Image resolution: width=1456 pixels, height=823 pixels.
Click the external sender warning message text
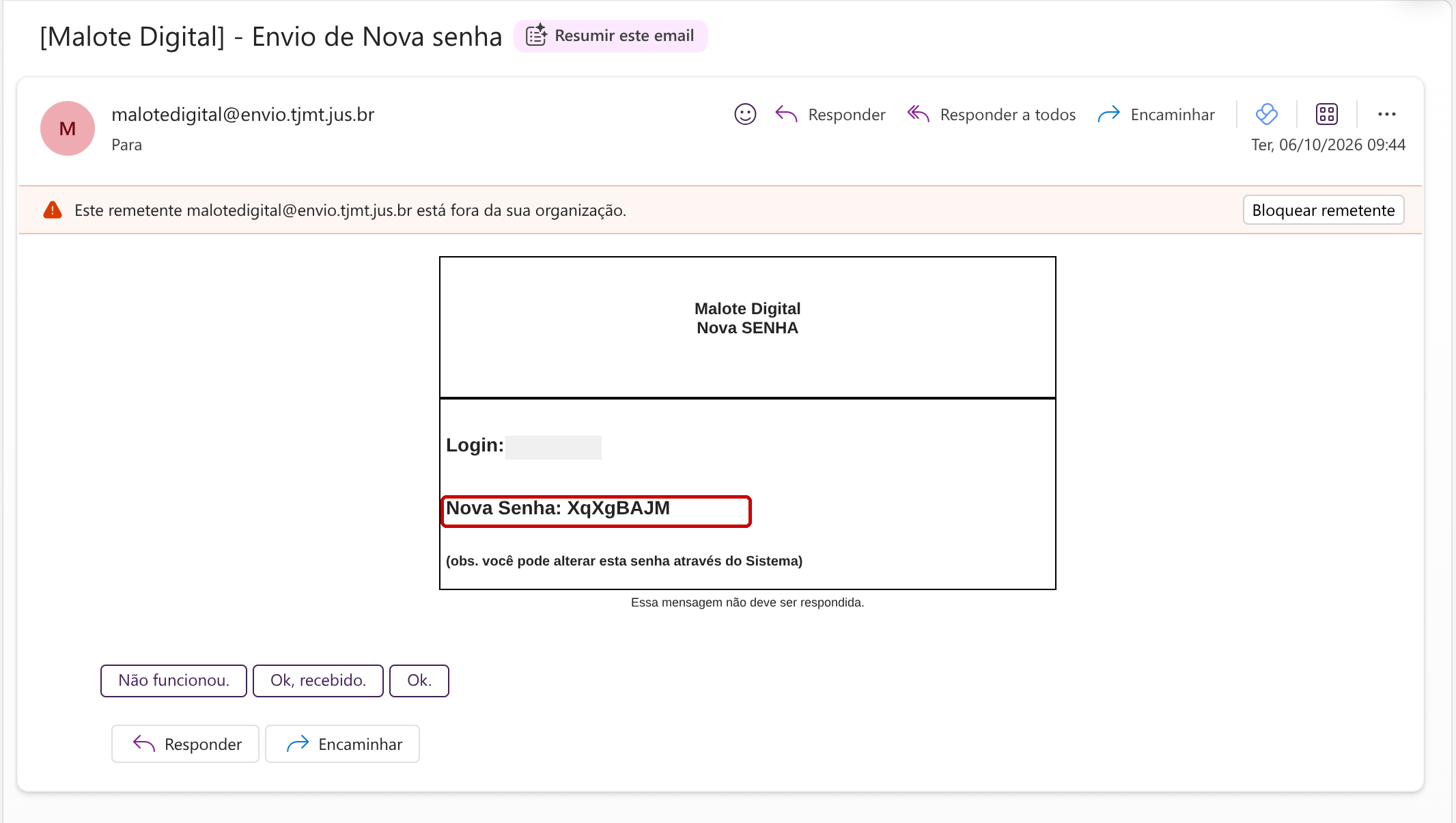[350, 210]
